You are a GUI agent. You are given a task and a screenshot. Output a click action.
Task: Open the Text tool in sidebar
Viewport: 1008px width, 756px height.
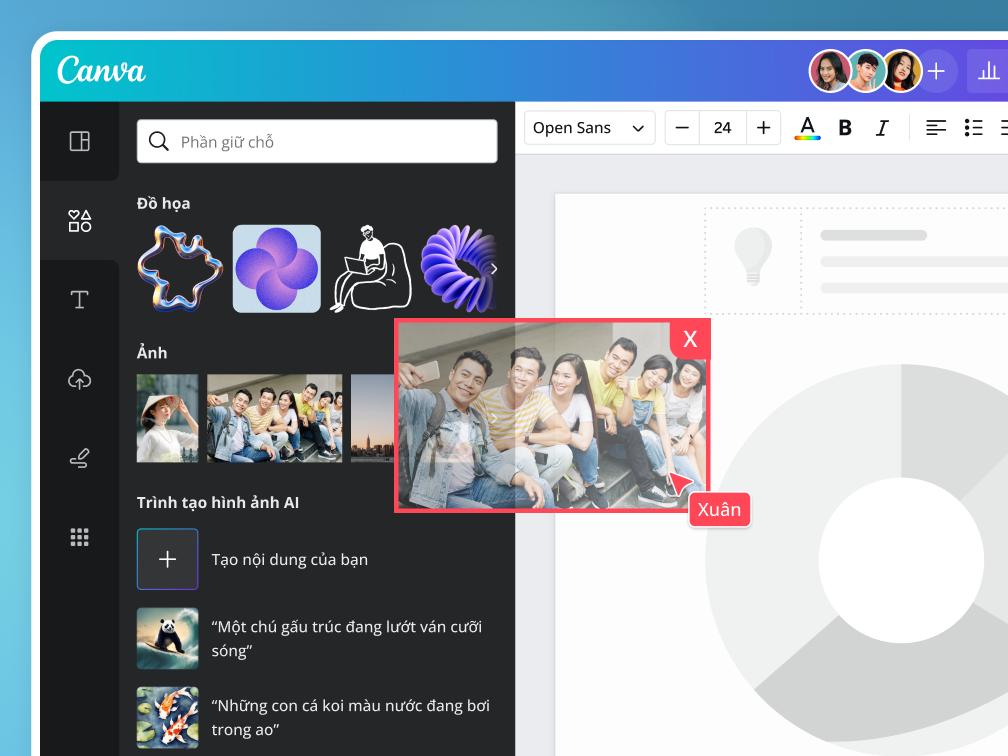click(x=80, y=300)
